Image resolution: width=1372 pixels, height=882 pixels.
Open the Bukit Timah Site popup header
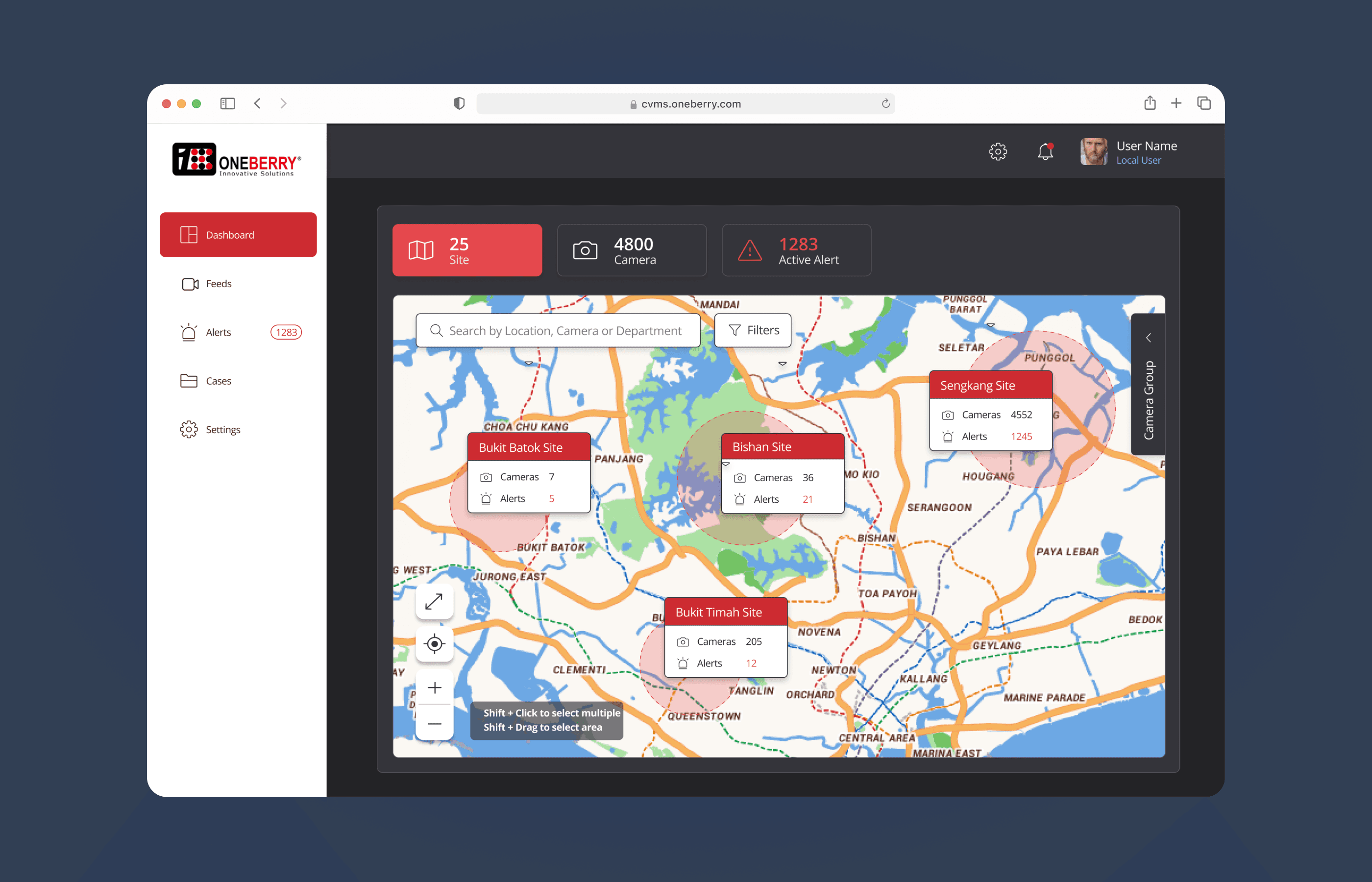pos(726,612)
